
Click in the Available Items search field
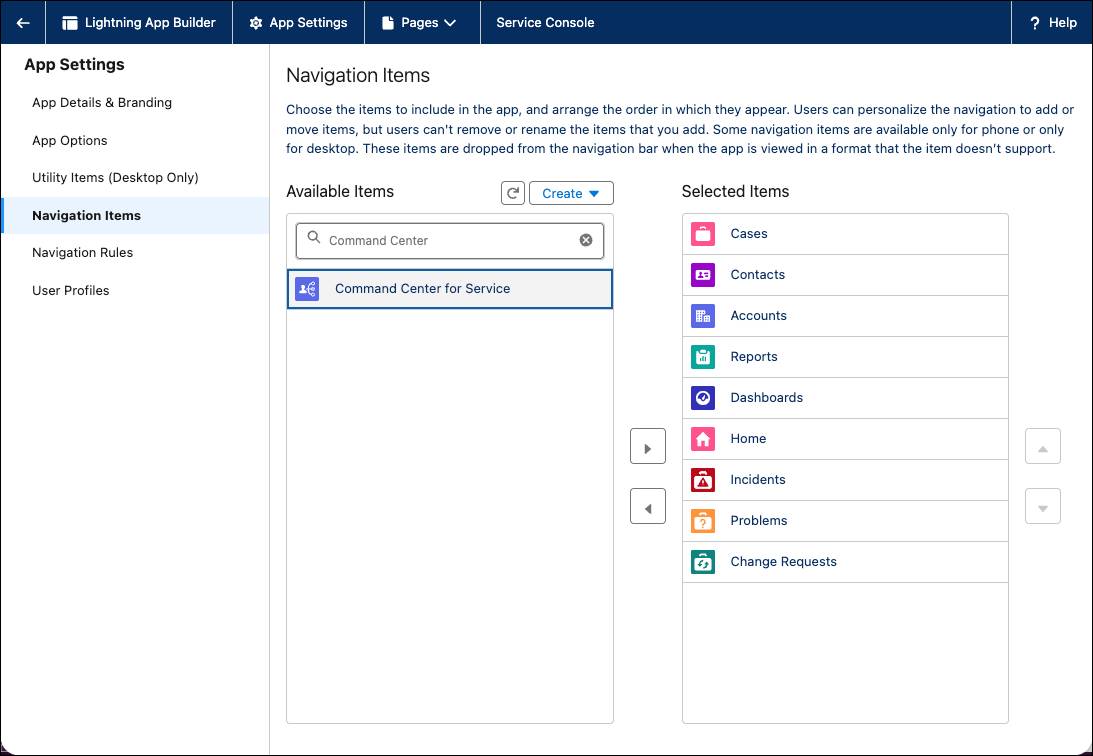(450, 240)
